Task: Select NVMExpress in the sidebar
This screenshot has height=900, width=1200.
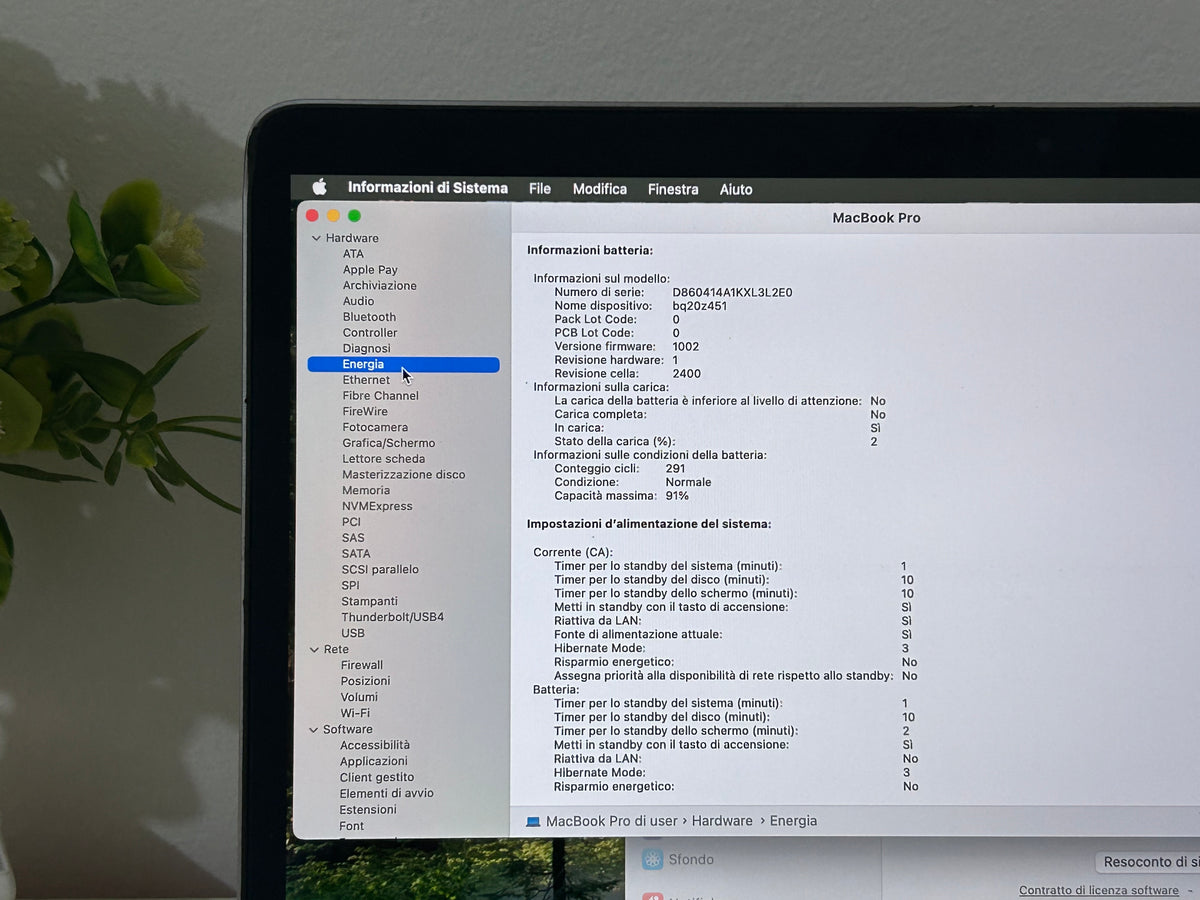Action: (377, 506)
